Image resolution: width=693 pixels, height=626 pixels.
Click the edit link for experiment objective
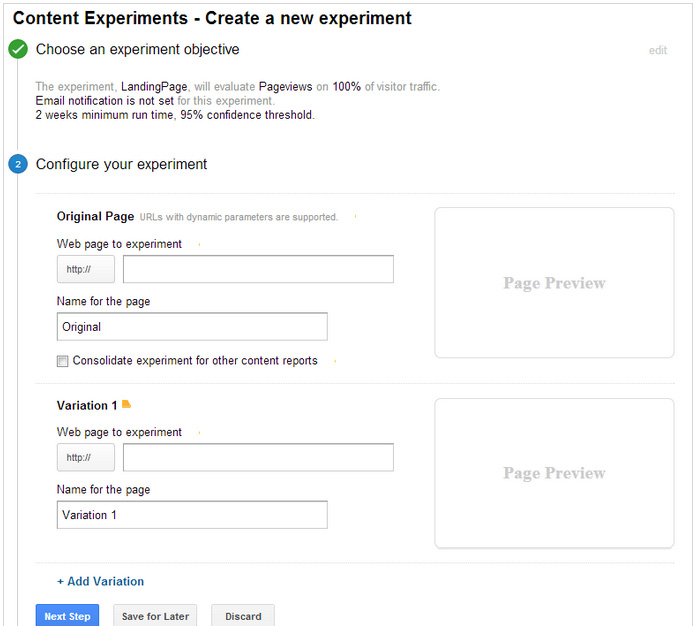click(x=657, y=50)
